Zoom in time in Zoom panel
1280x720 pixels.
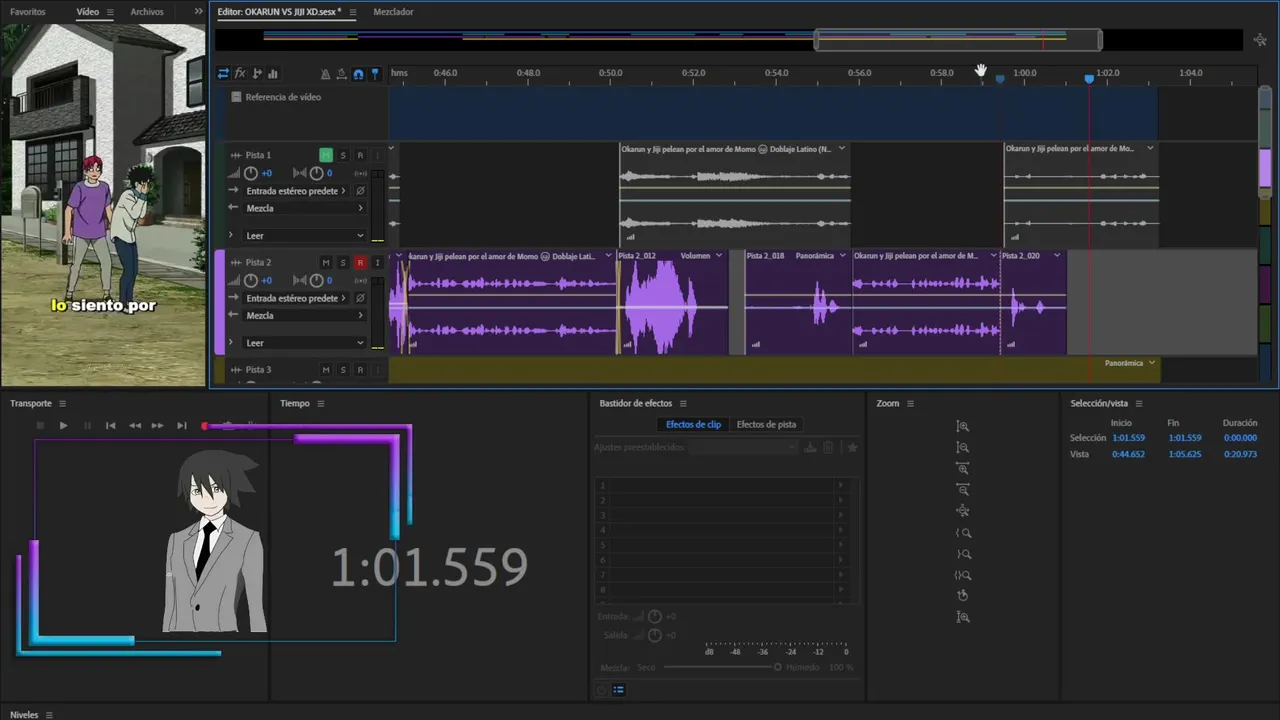pos(962,468)
